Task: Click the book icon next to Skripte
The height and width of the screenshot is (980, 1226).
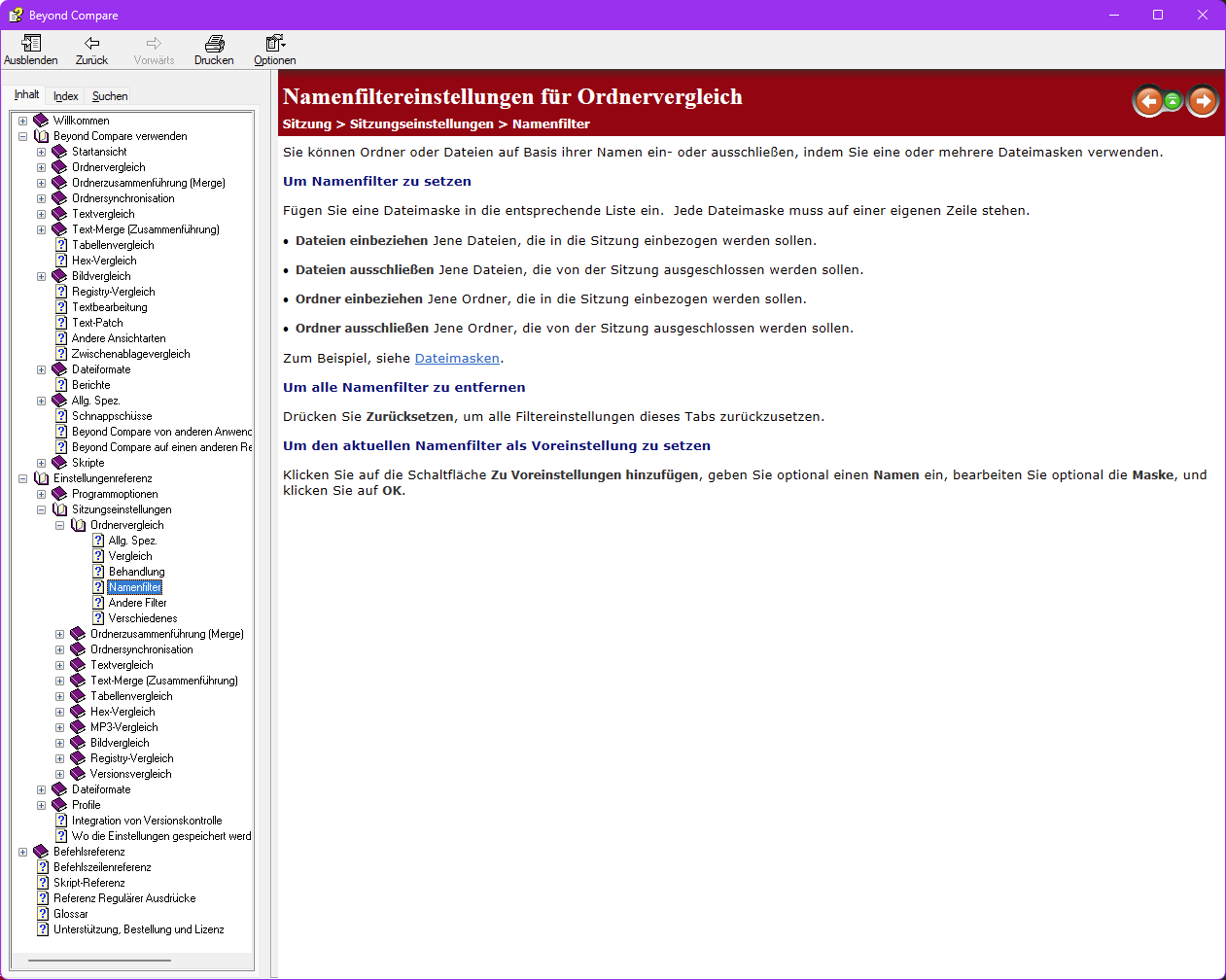Action: coord(59,463)
